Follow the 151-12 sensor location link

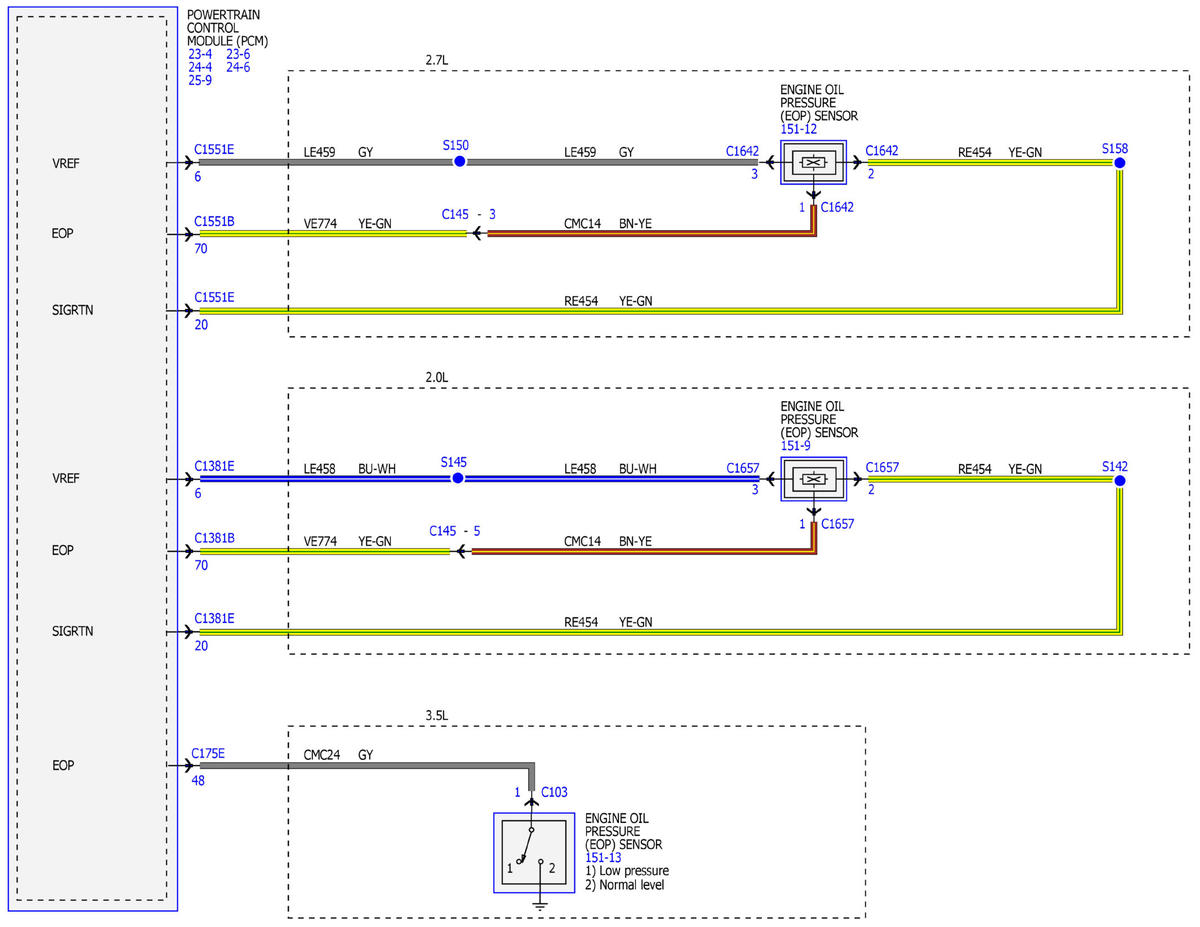pos(799,129)
